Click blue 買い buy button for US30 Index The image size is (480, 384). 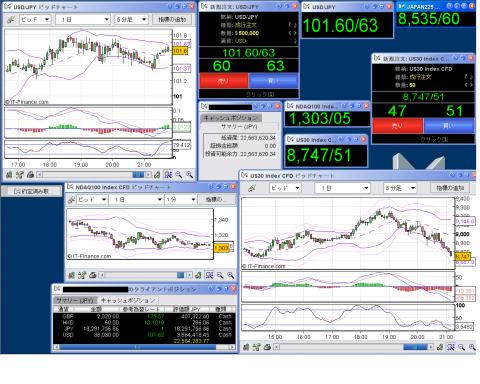[449, 126]
